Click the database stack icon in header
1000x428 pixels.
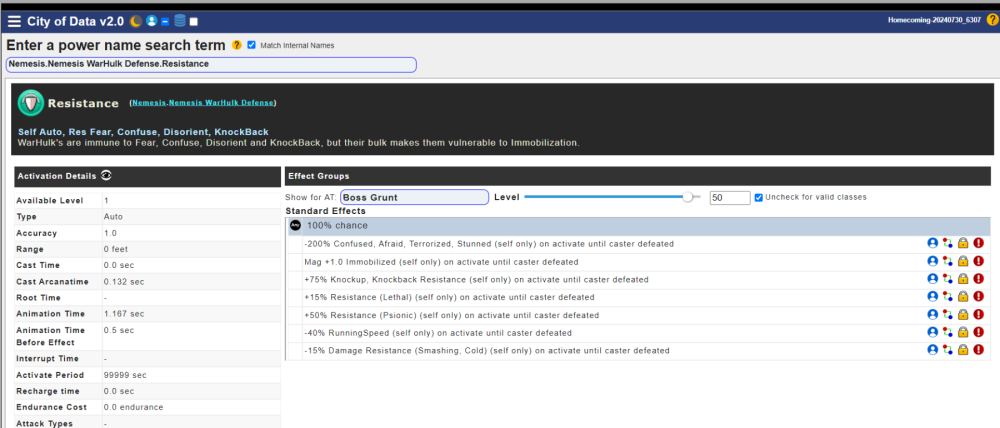pos(179,21)
